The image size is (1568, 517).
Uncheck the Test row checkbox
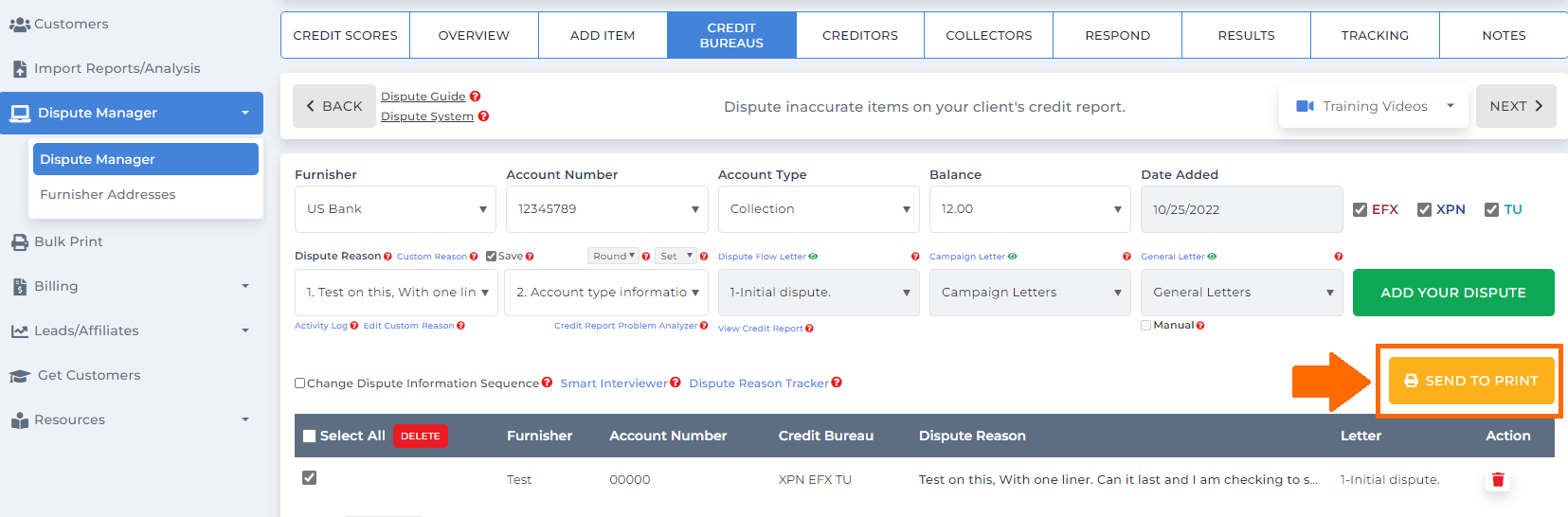(x=309, y=478)
